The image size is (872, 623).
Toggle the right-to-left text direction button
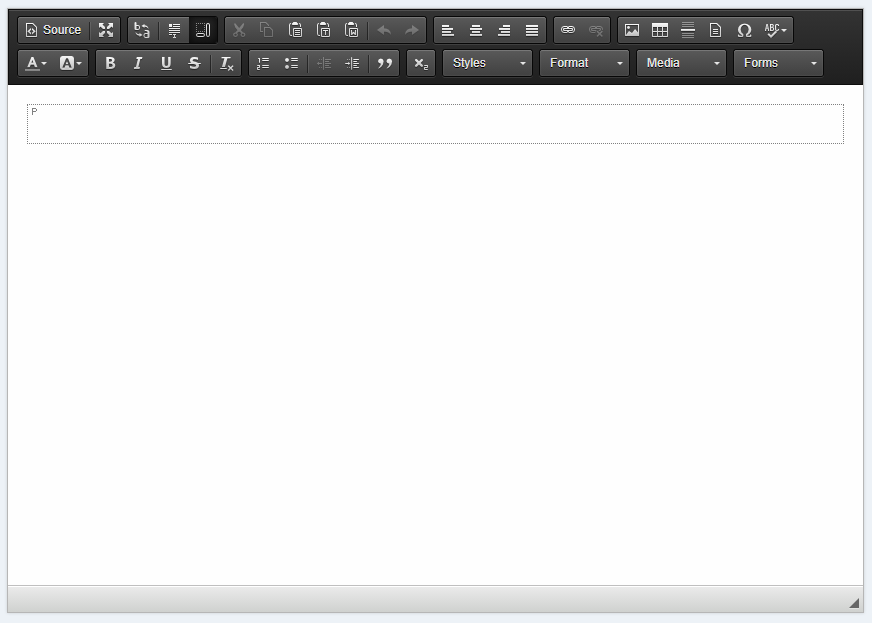coord(203,29)
